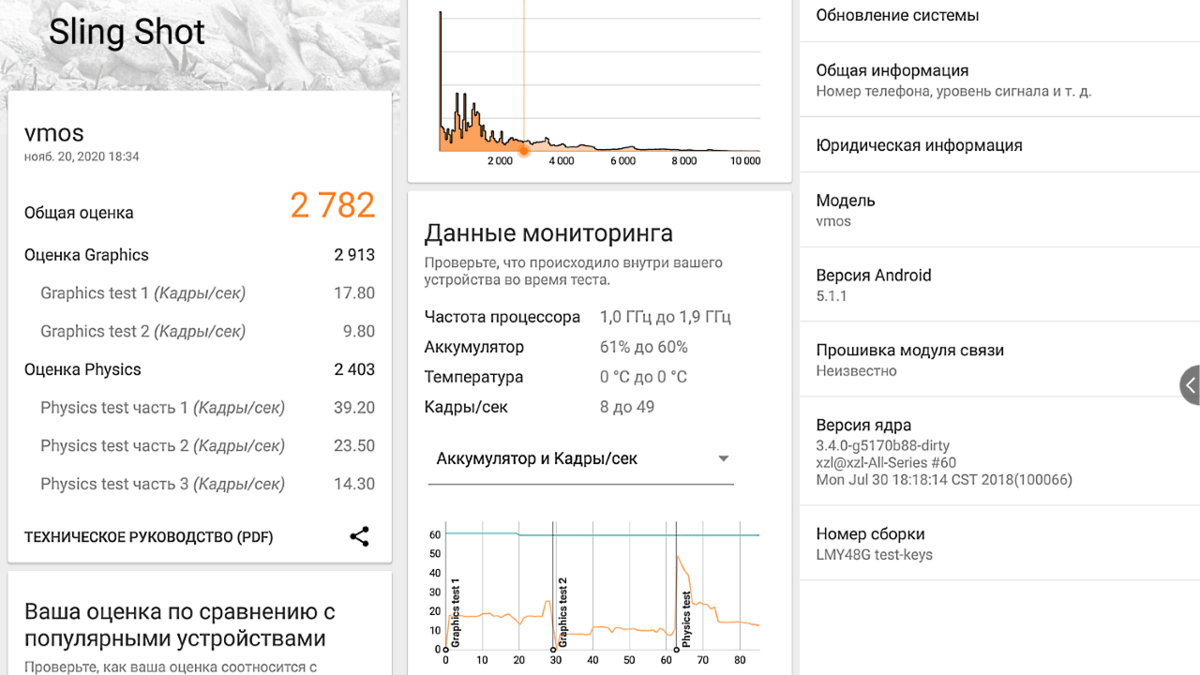Viewport: 1200px width, 675px height.
Task: Click the Physics test chart marker
Action: coord(676,649)
